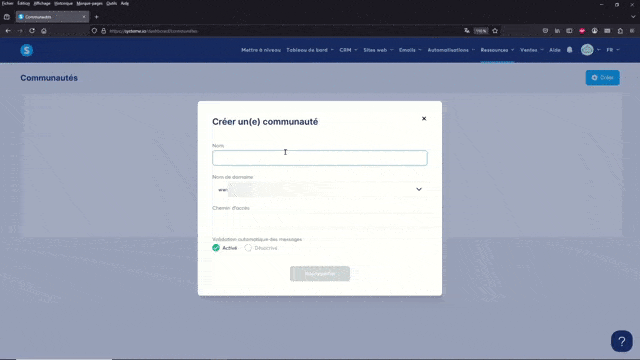The width and height of the screenshot is (640, 360).
Task: Open the Marque-pages menu
Action: tap(89, 3)
